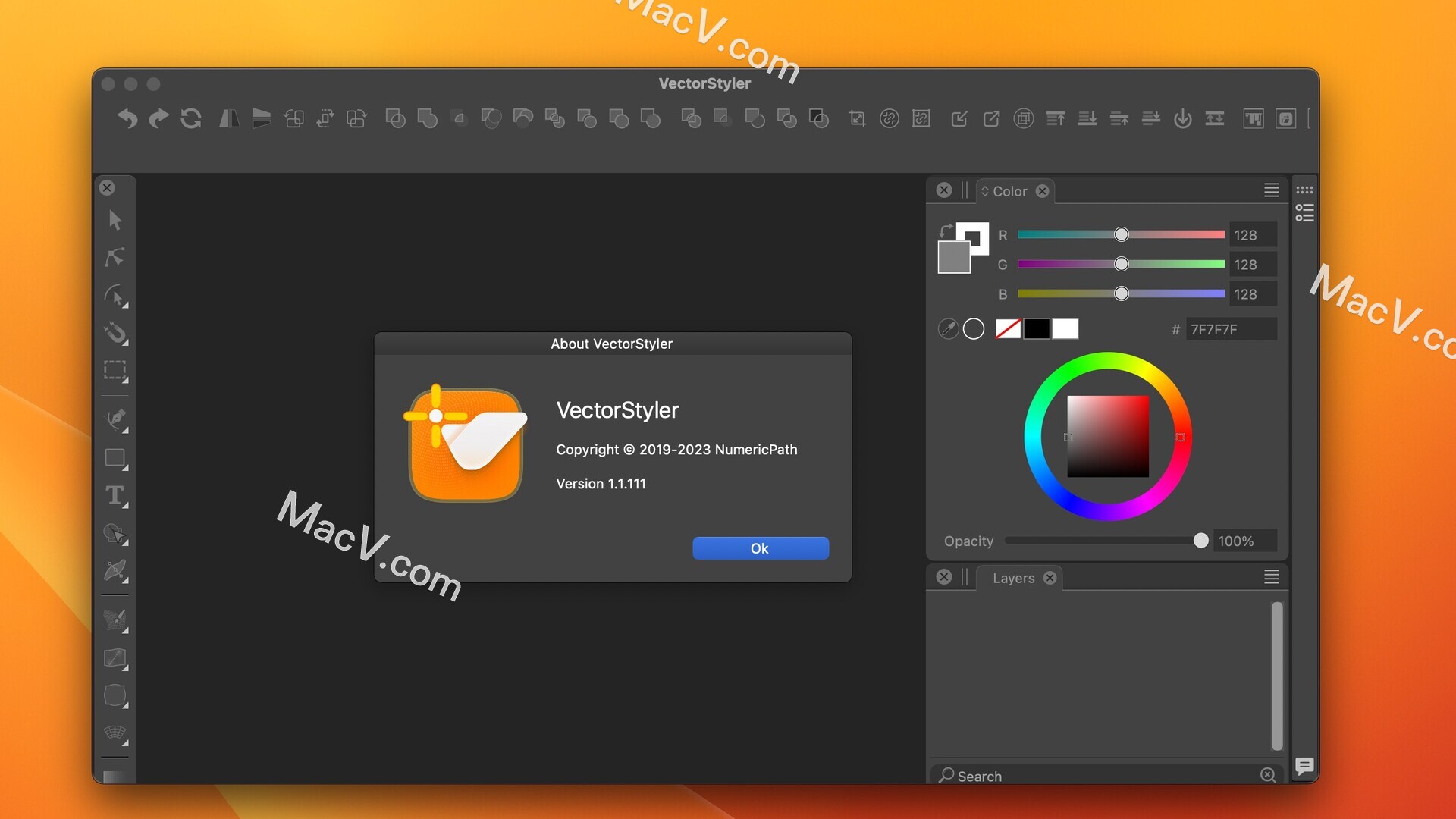Expand the Color tab size chevron
1456x819 pixels.
(985, 191)
